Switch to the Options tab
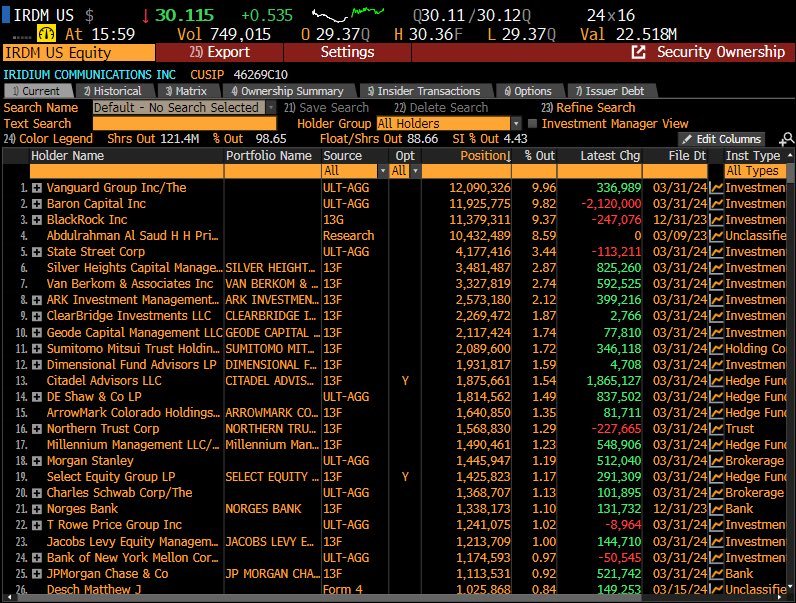This screenshot has height=603, width=796. [x=527, y=91]
